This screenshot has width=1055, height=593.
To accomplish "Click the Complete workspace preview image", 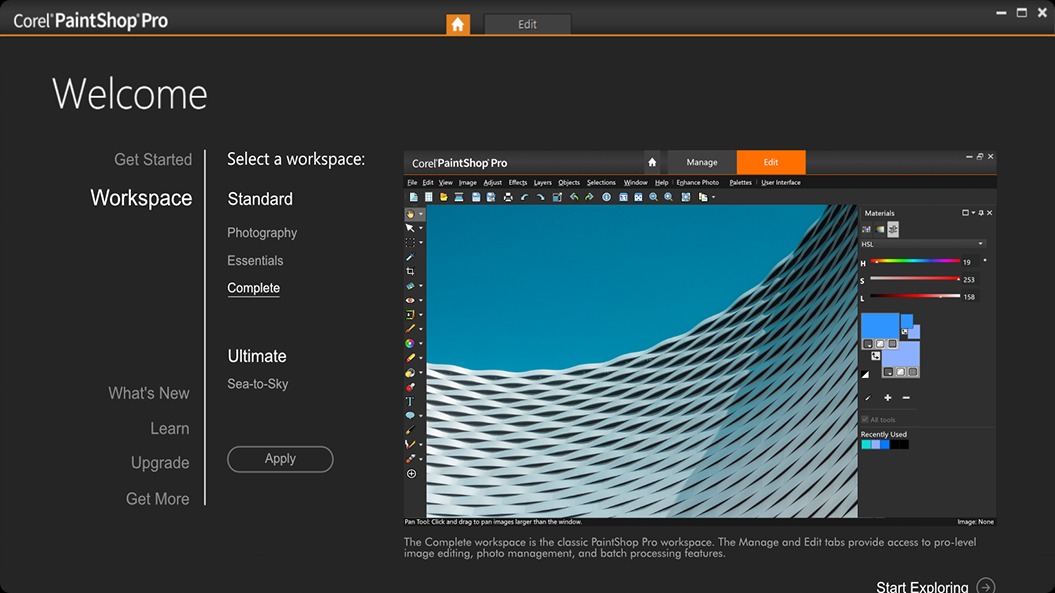I will (700, 340).
